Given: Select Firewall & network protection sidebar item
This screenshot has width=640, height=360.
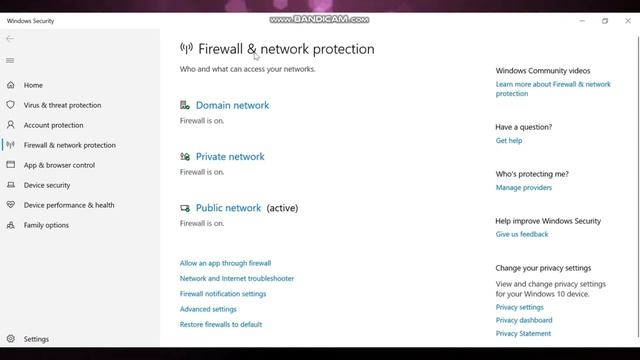Looking at the screenshot, I should tap(69, 145).
